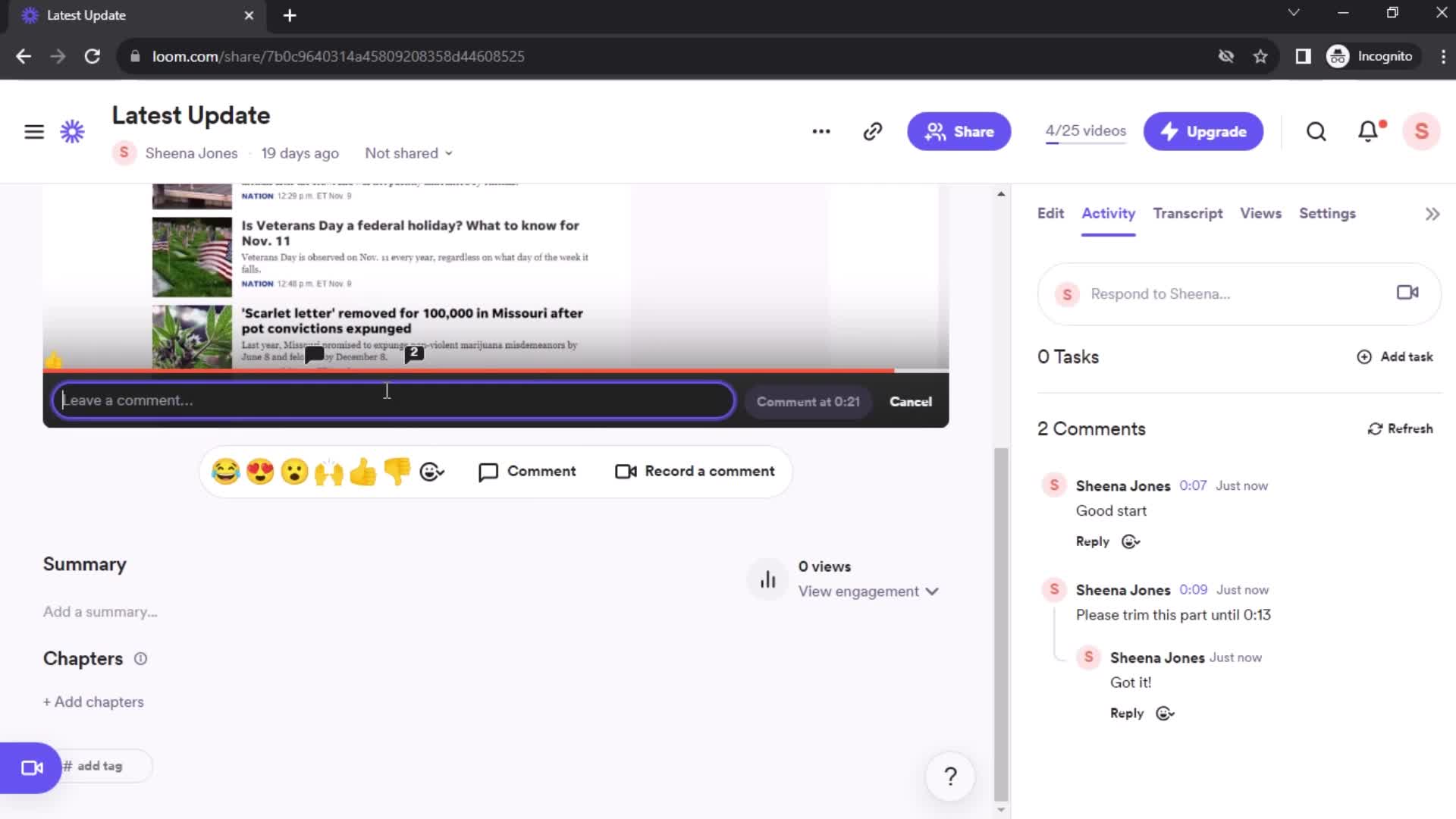Click the Refresh comments icon
1456x819 pixels.
1374,428
